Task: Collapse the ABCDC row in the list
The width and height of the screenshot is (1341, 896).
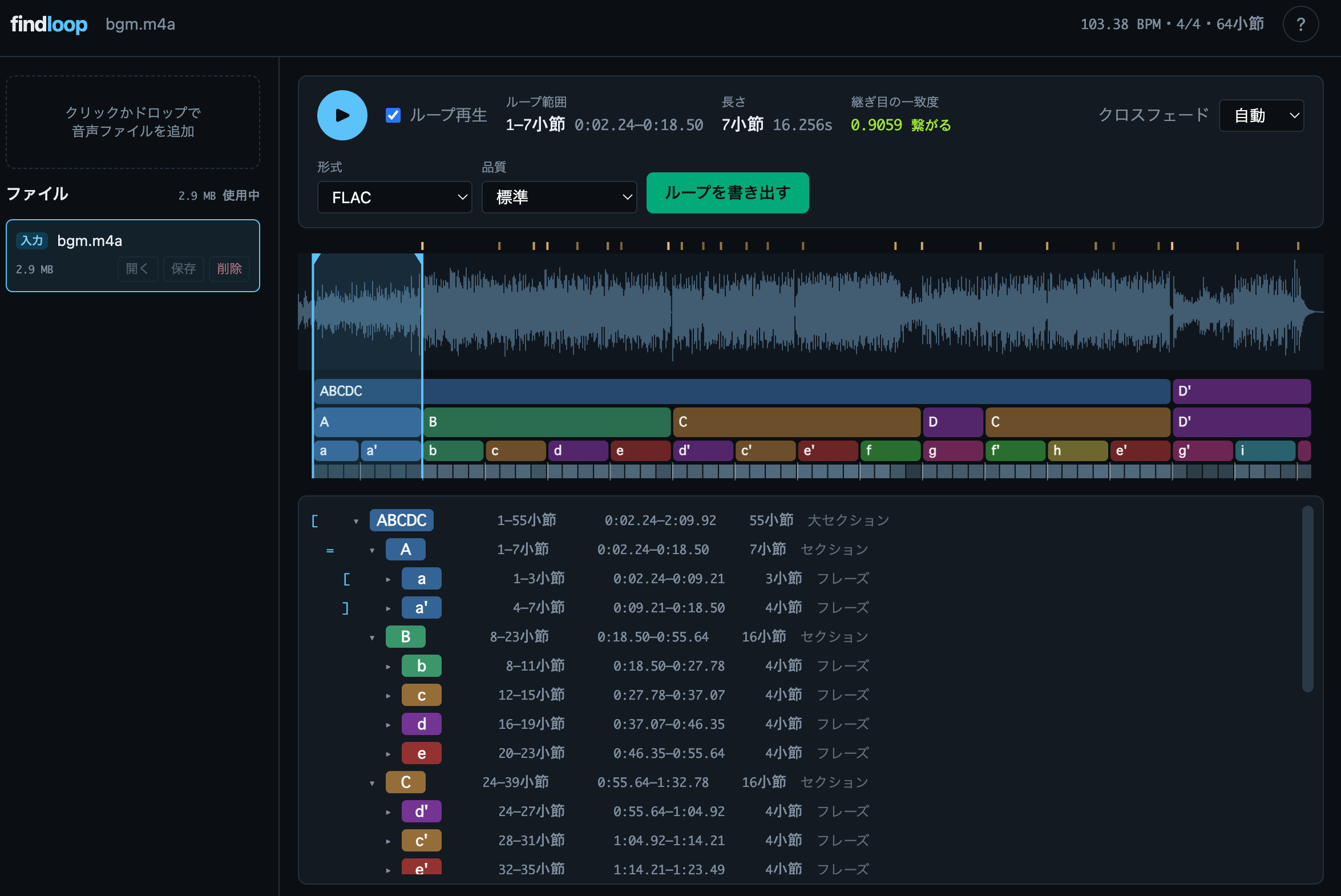Action: (356, 520)
